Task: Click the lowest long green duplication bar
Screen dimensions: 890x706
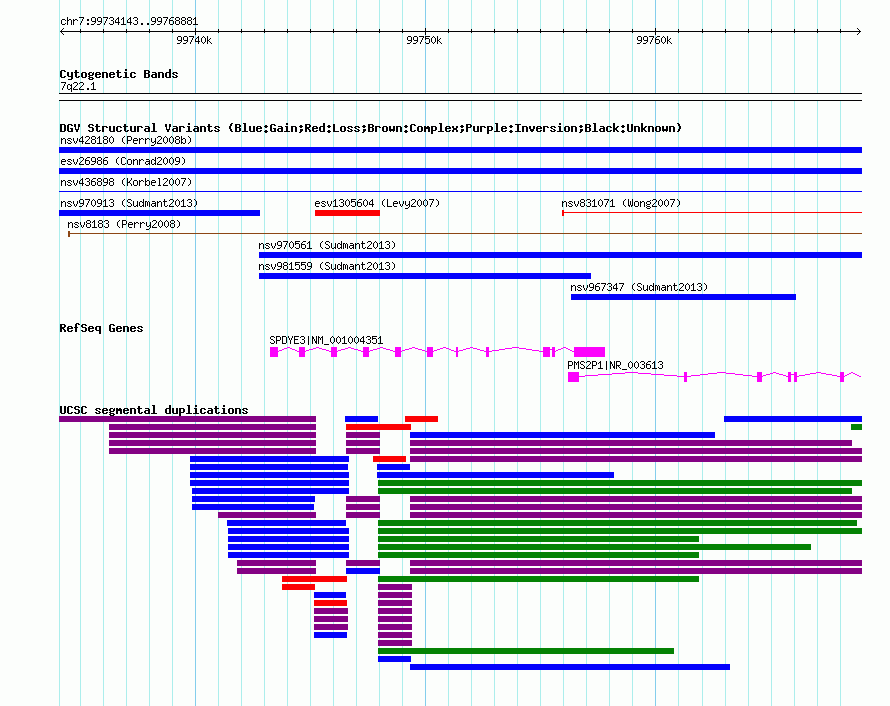Action: [526, 651]
